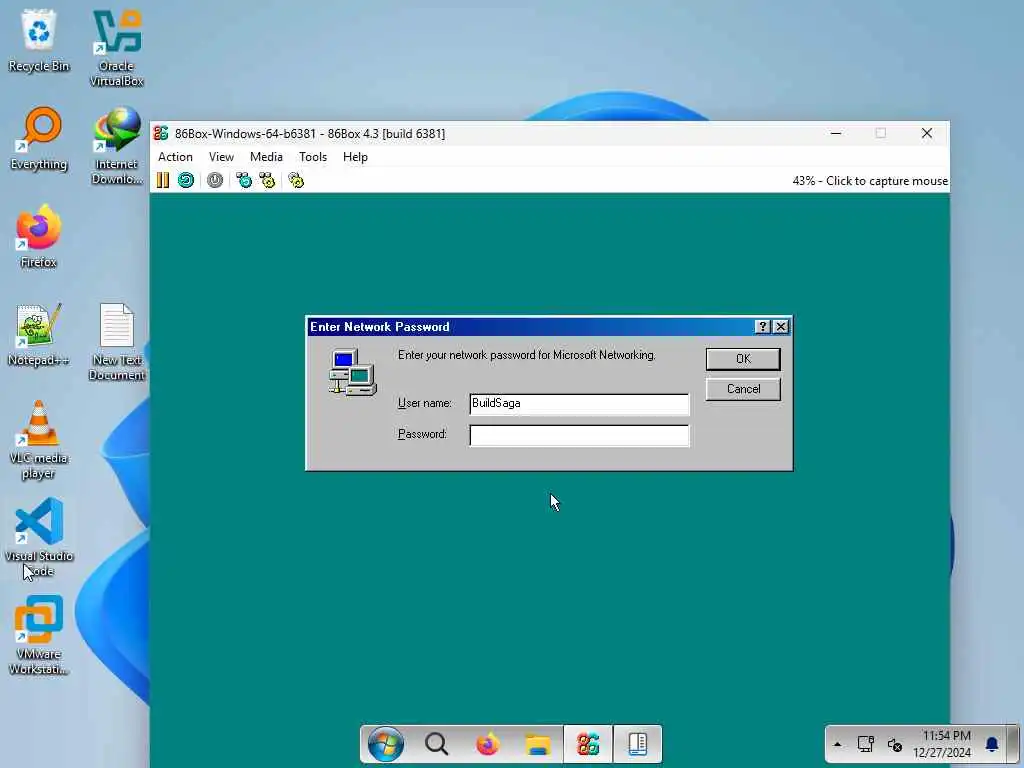Select Internet Download Manager shortcut
This screenshot has width=1024, height=768.
116,146
